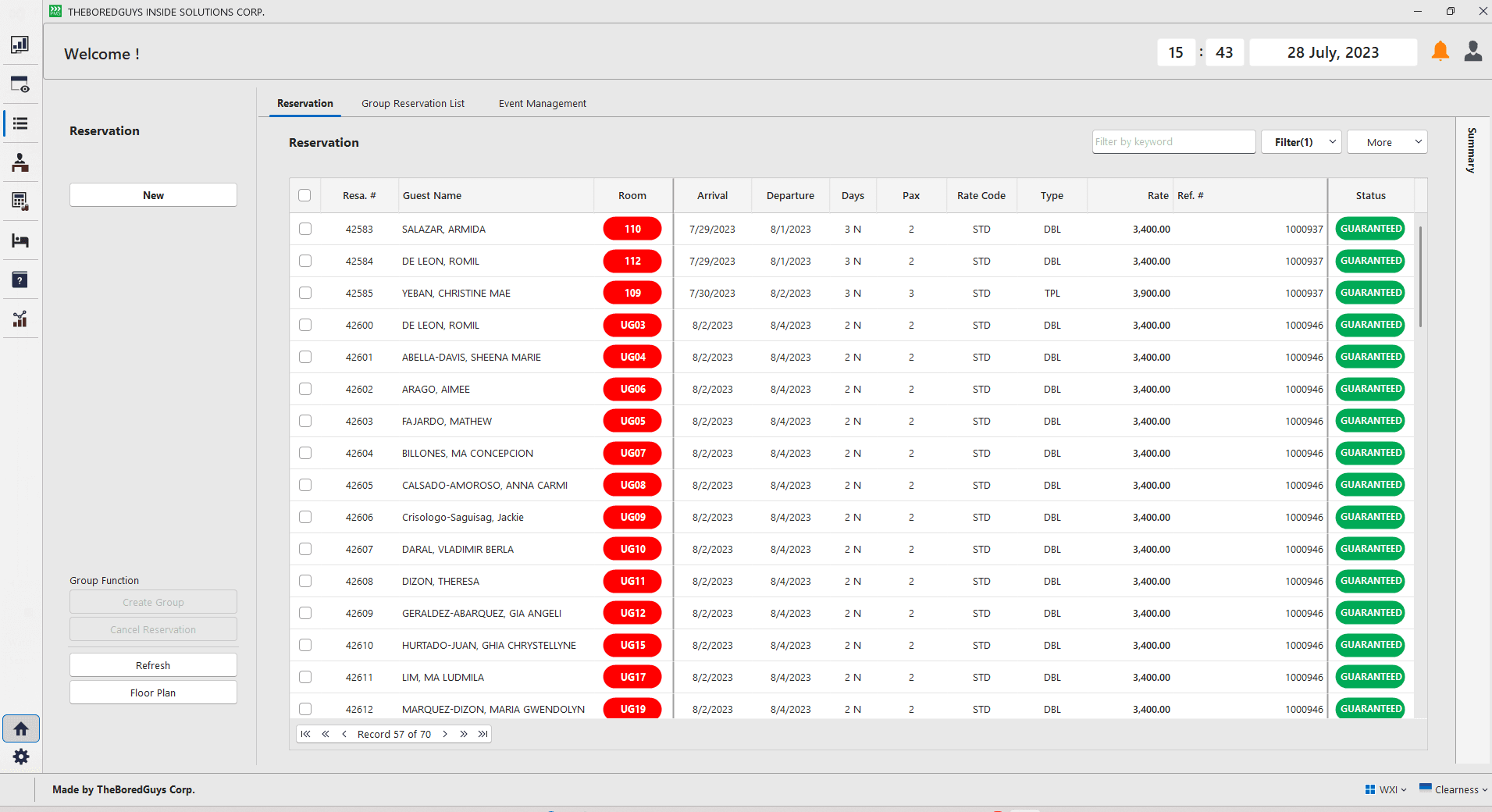1492x812 pixels.
Task: Expand the Filter(1) dropdown
Action: (x=1301, y=142)
